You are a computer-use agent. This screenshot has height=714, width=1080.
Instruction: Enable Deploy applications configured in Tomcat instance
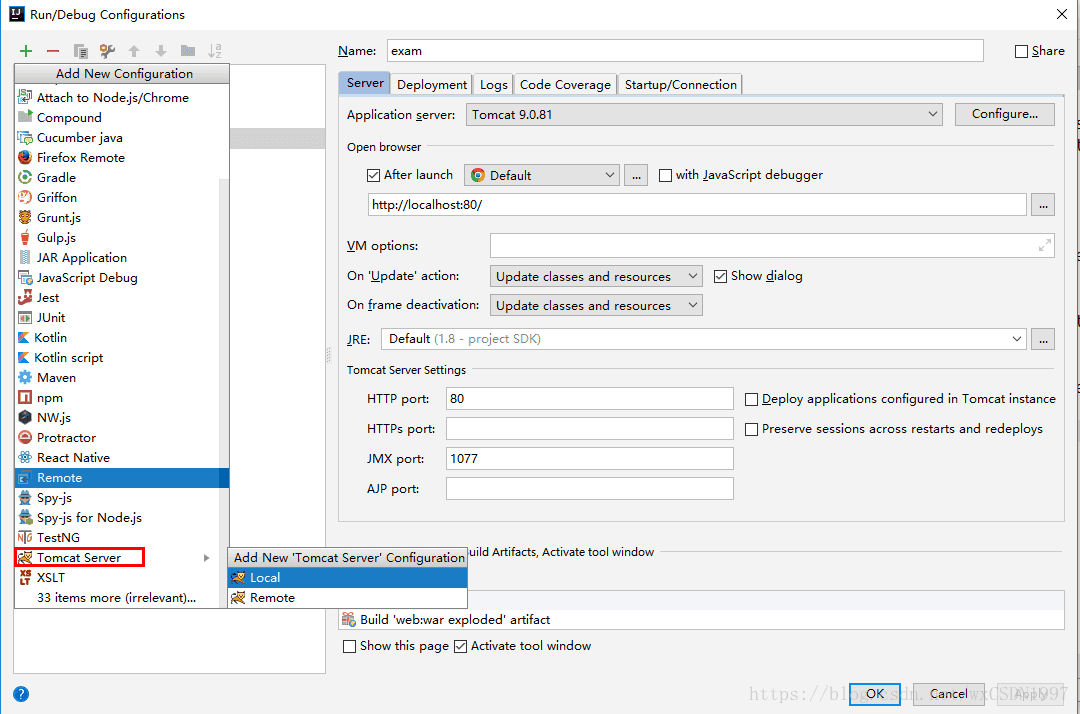(751, 399)
